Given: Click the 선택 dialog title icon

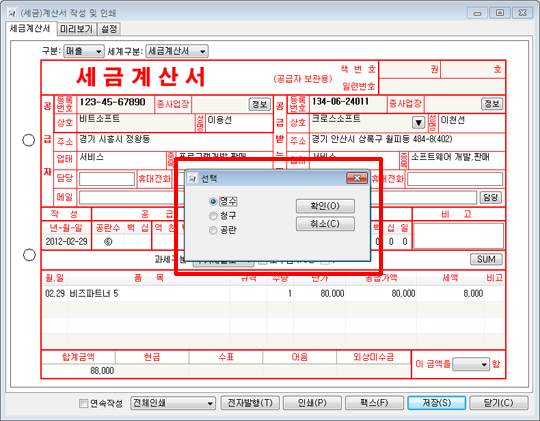Looking at the screenshot, I should click(193, 178).
